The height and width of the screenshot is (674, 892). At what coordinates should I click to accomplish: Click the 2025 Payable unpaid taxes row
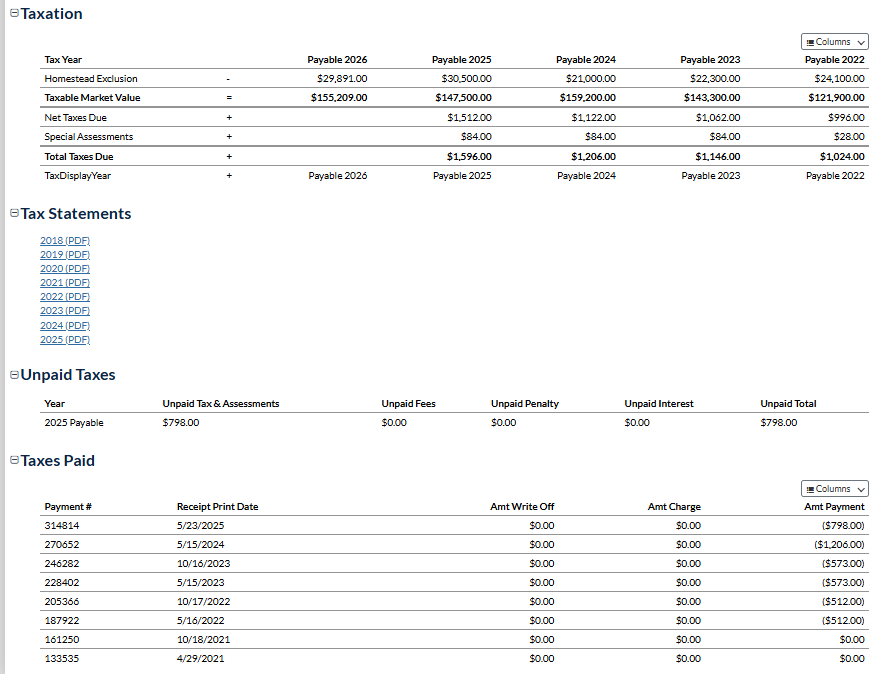(74, 423)
